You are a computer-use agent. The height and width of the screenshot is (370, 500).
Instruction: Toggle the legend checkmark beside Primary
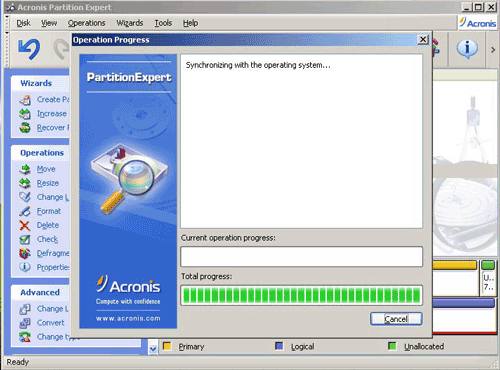point(153,348)
